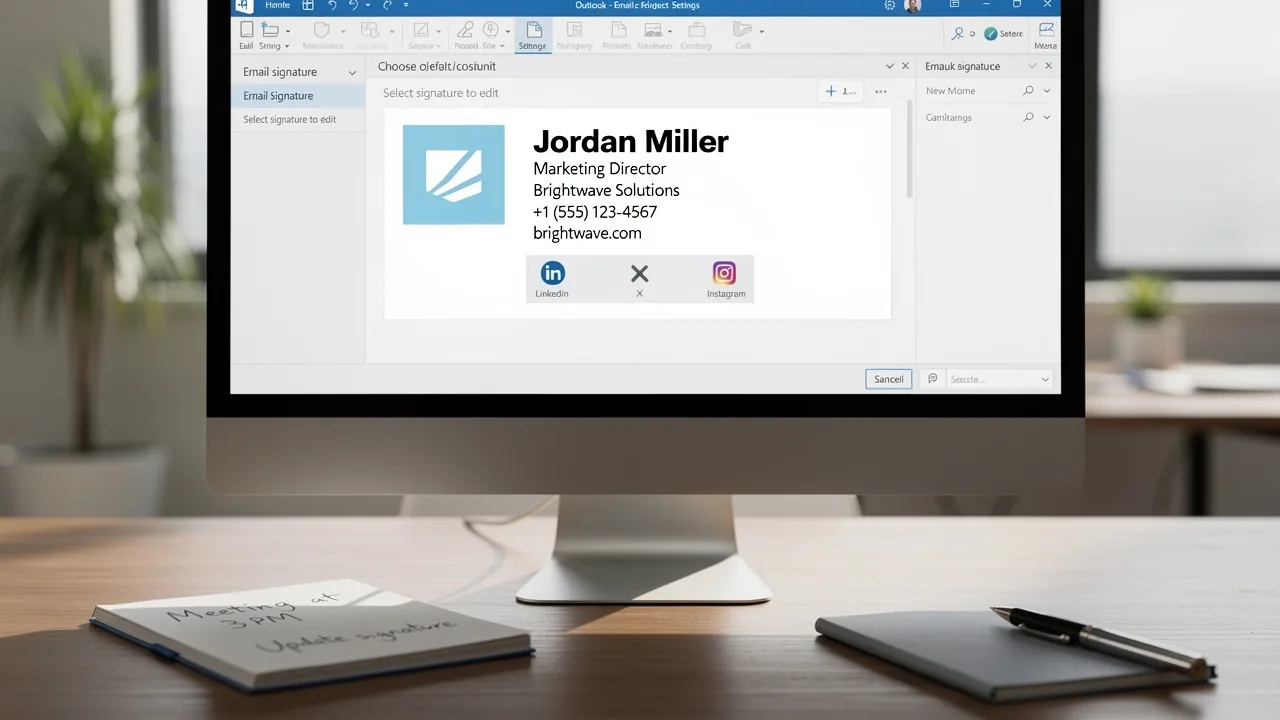Open dropdown arrow beside folder Cat icon

[762, 32]
